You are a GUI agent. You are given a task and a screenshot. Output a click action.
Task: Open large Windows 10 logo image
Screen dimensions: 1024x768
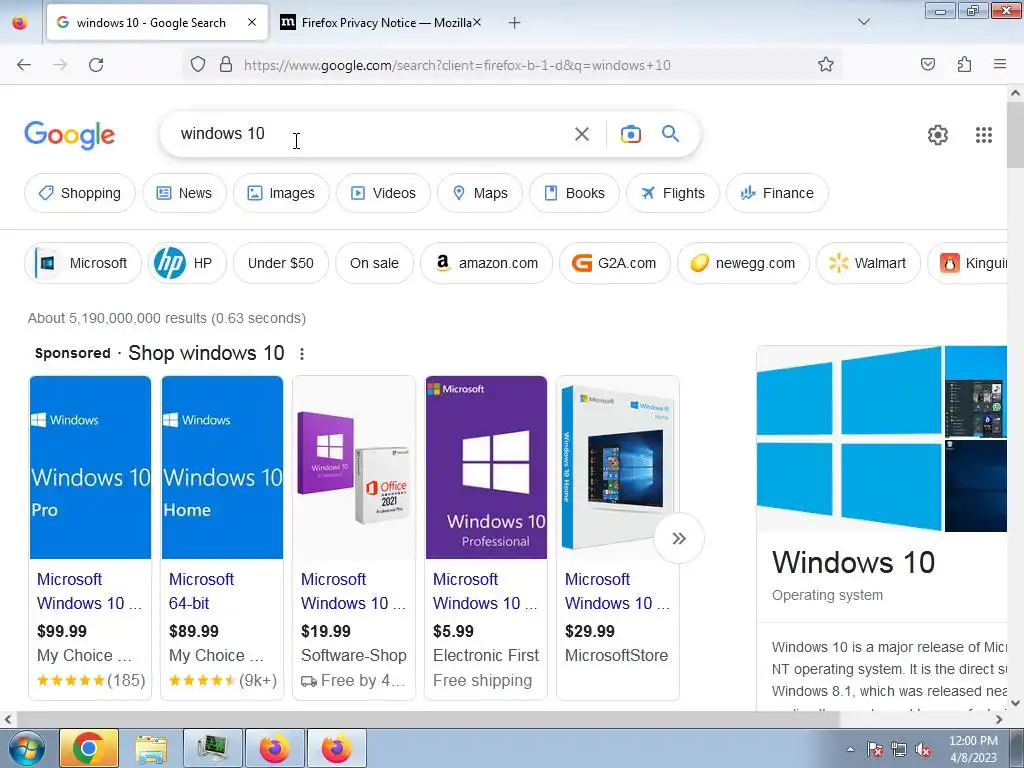pos(849,439)
